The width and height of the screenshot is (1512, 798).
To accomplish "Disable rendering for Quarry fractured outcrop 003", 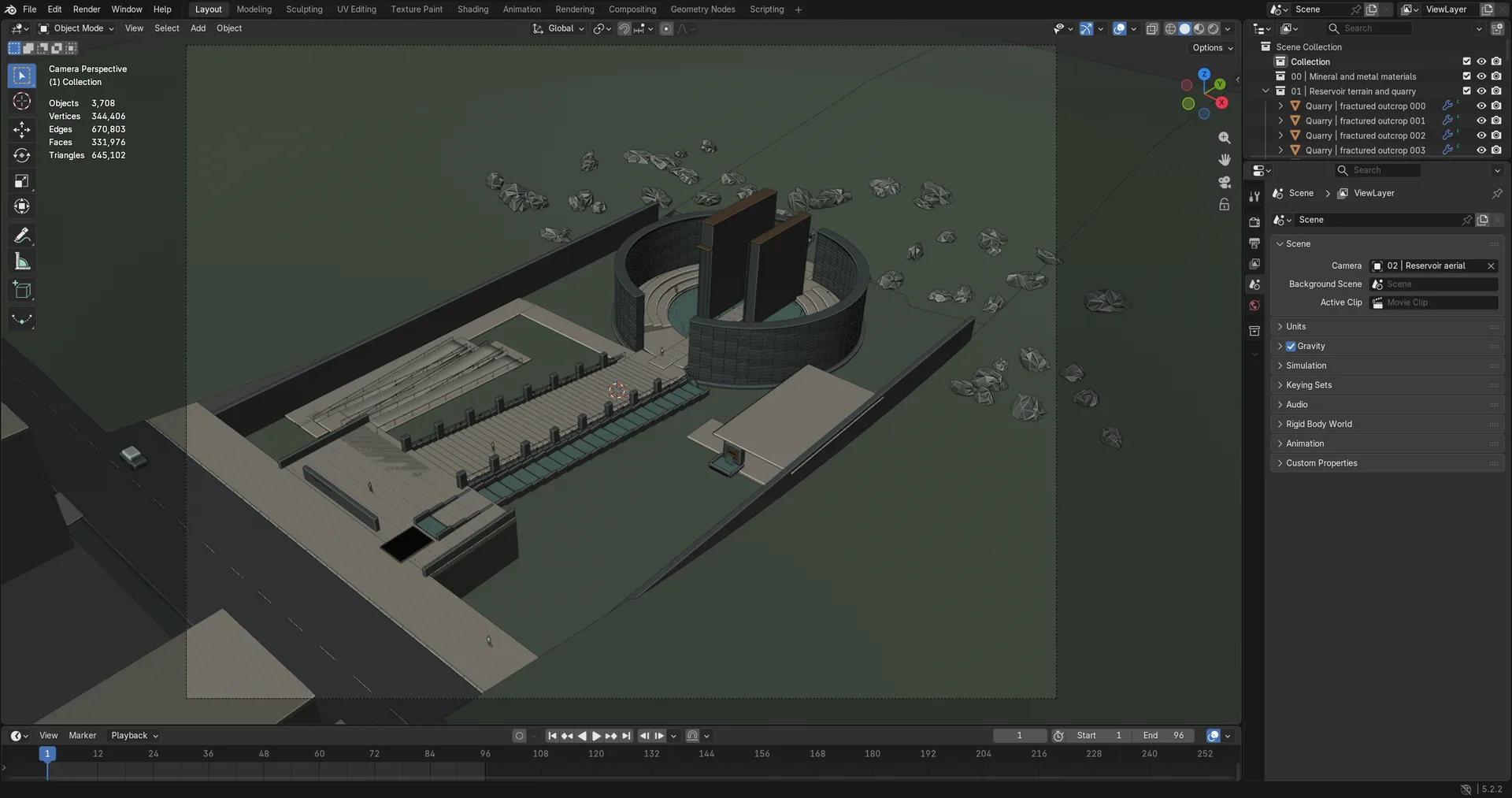I will pos(1496,150).
